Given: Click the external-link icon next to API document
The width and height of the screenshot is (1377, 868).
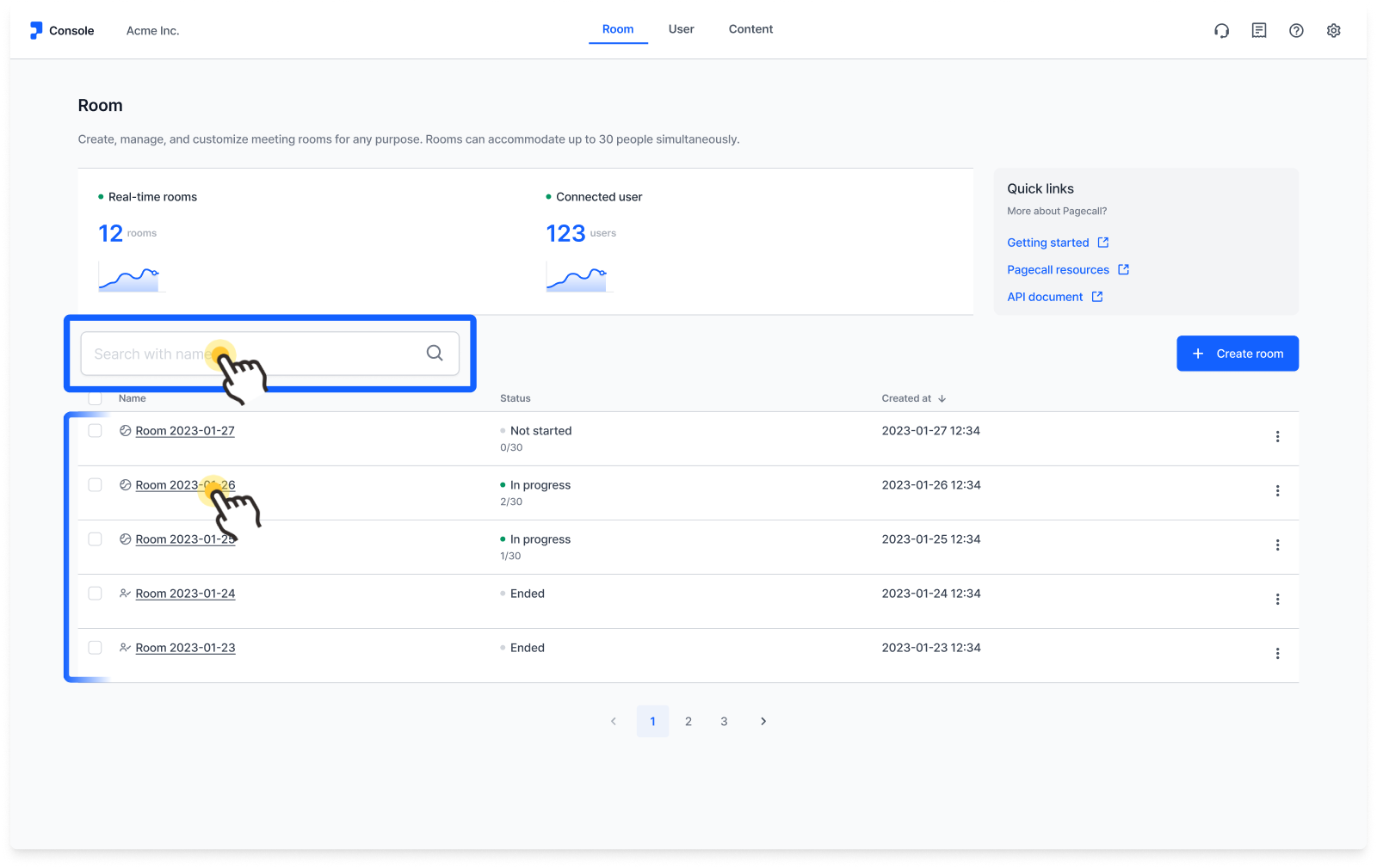Looking at the screenshot, I should tap(1097, 297).
